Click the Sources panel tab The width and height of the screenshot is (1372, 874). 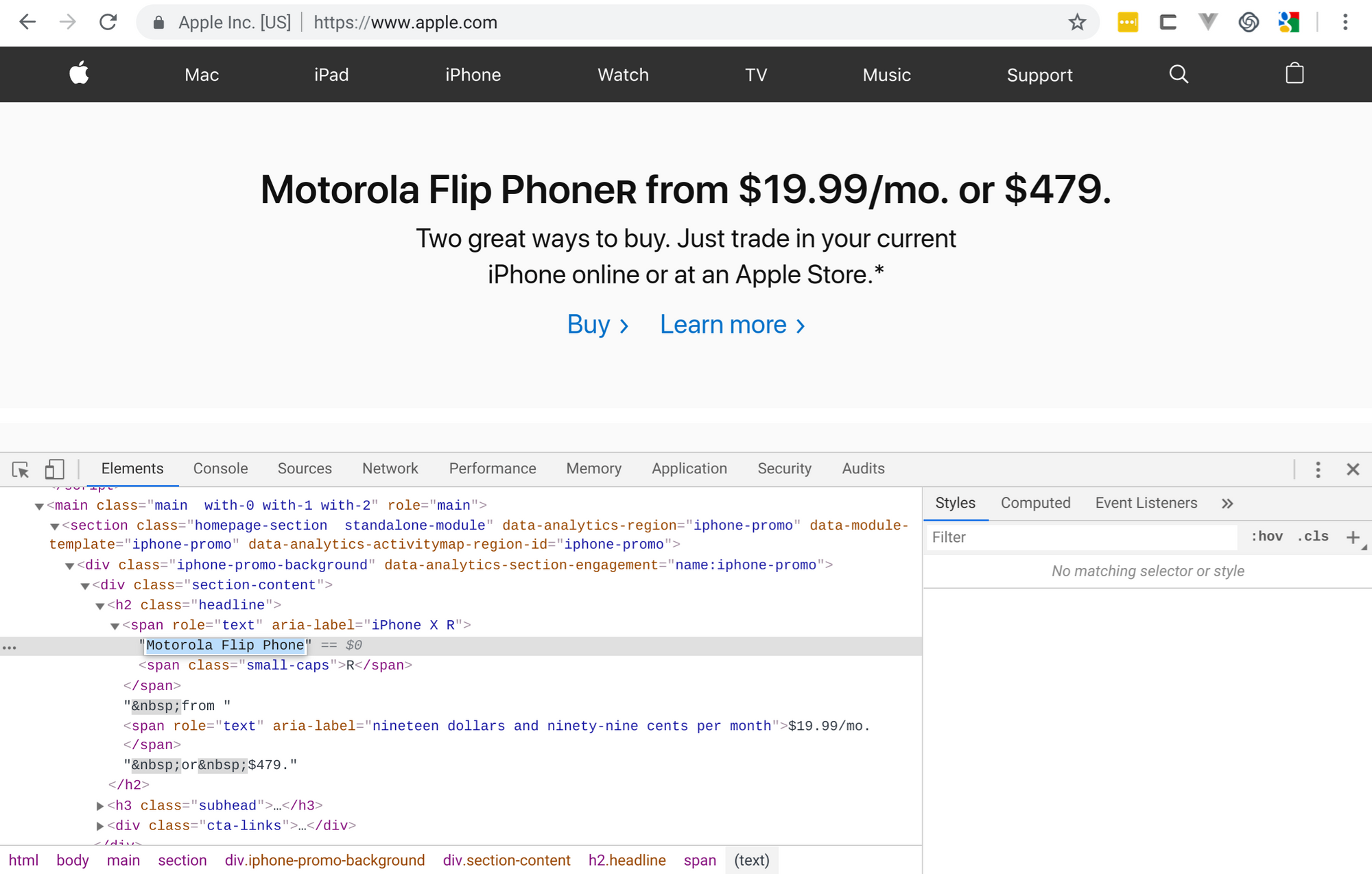point(305,468)
